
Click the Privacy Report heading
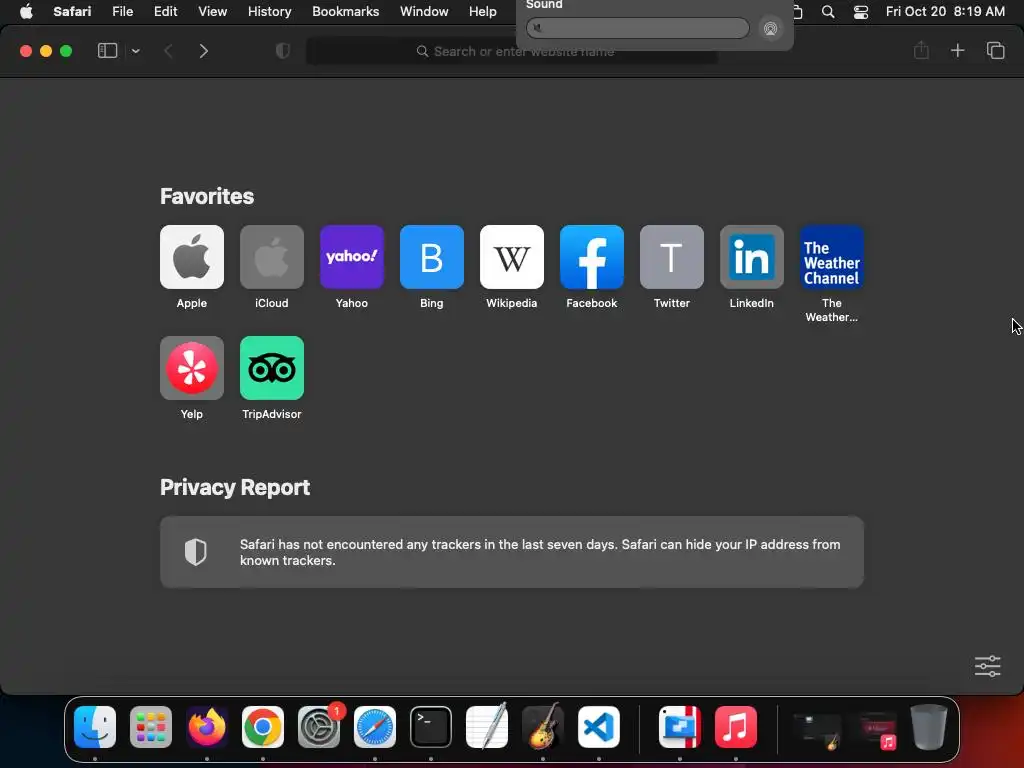pos(235,487)
